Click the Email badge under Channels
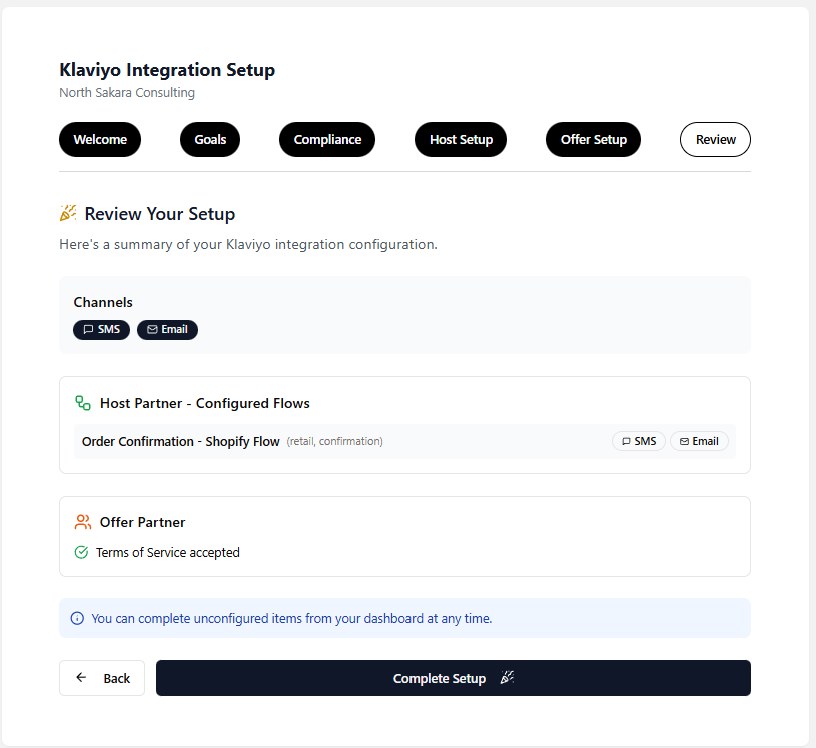The width and height of the screenshot is (816, 748). [167, 330]
